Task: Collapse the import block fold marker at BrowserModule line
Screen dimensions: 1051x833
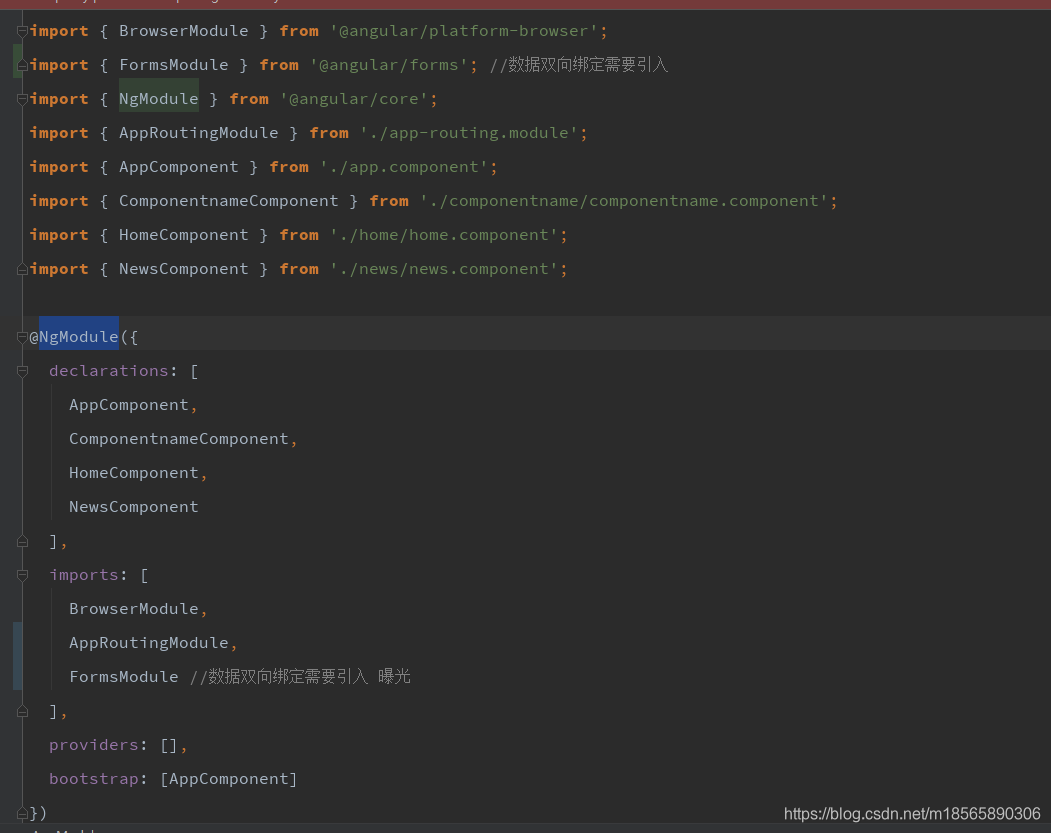Action: (x=22, y=31)
